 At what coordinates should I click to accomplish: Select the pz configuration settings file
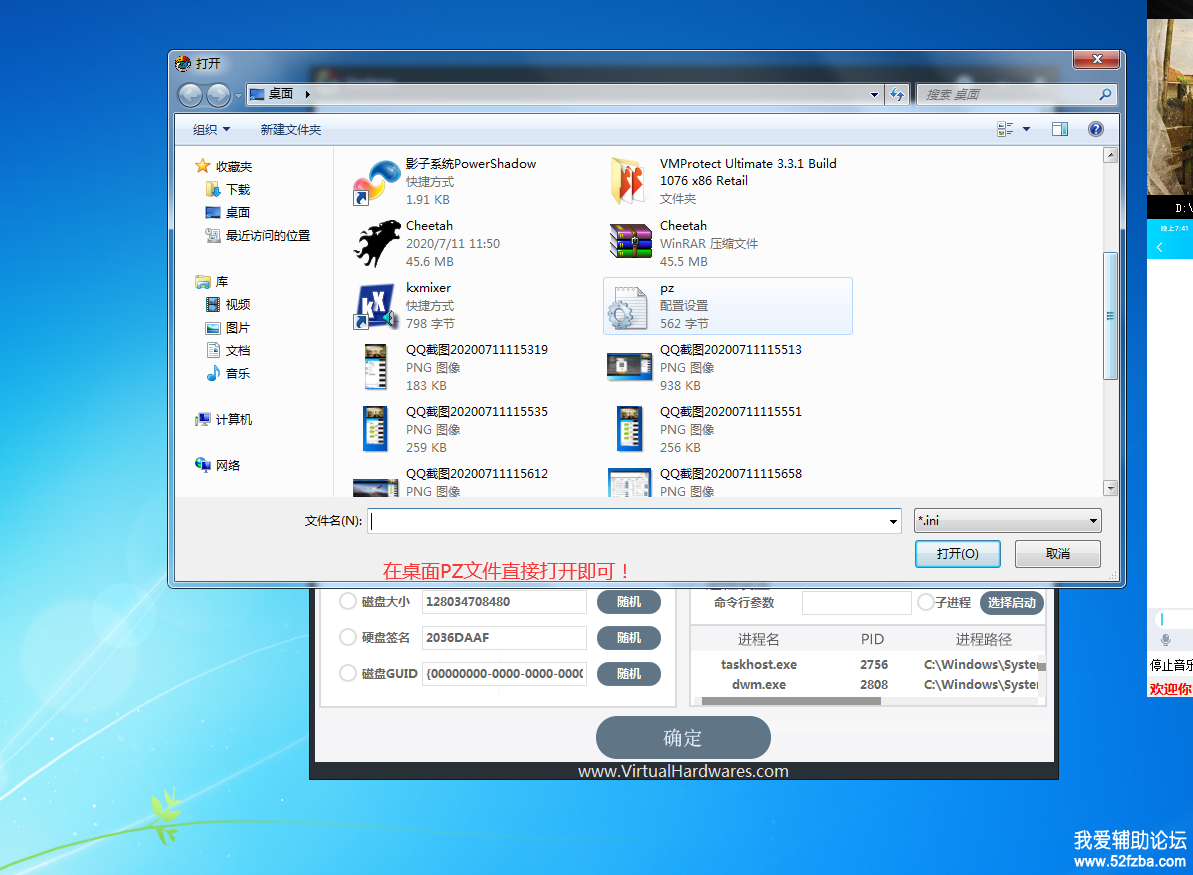pyautogui.click(x=629, y=306)
